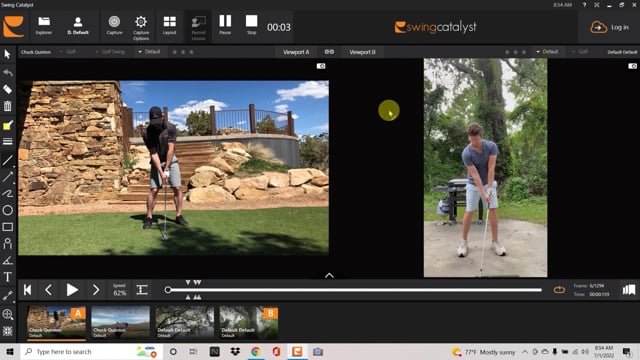The height and width of the screenshot is (360, 640).
Task: Switch to Viewport B tab
Action: [x=362, y=52]
